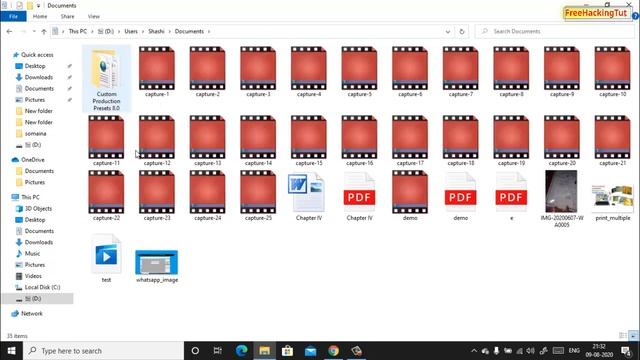Expand the chevron after Users breadcrumb
This screenshot has height=360, width=640.
click(x=143, y=31)
